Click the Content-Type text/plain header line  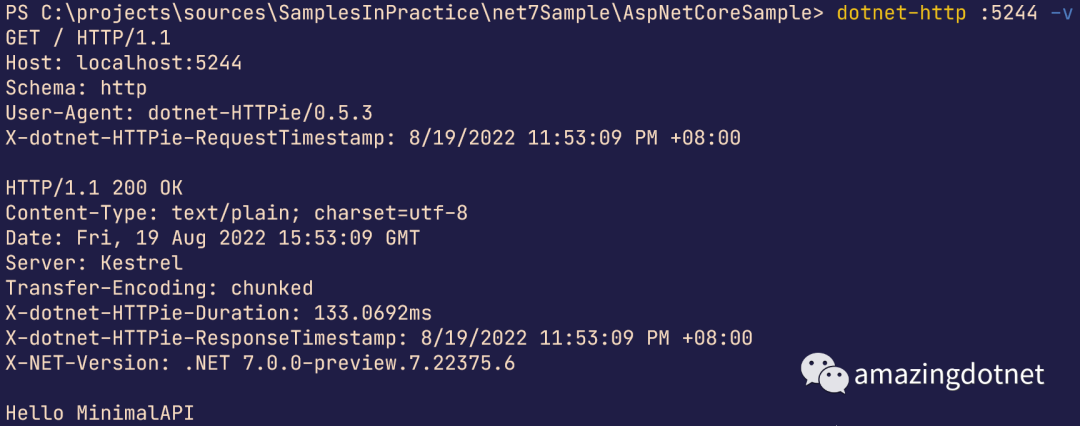coord(236,213)
